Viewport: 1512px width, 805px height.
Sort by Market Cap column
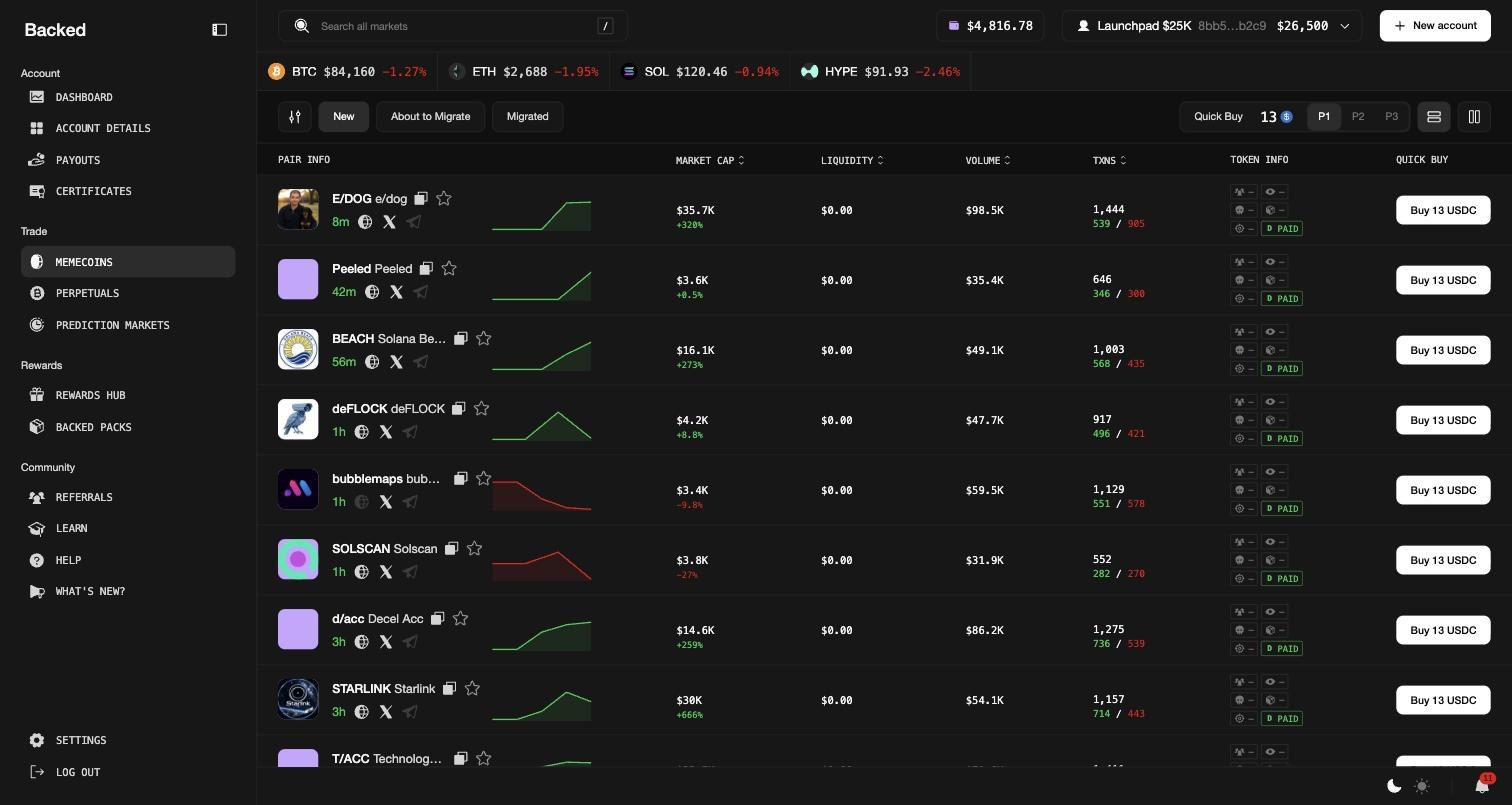click(x=710, y=160)
